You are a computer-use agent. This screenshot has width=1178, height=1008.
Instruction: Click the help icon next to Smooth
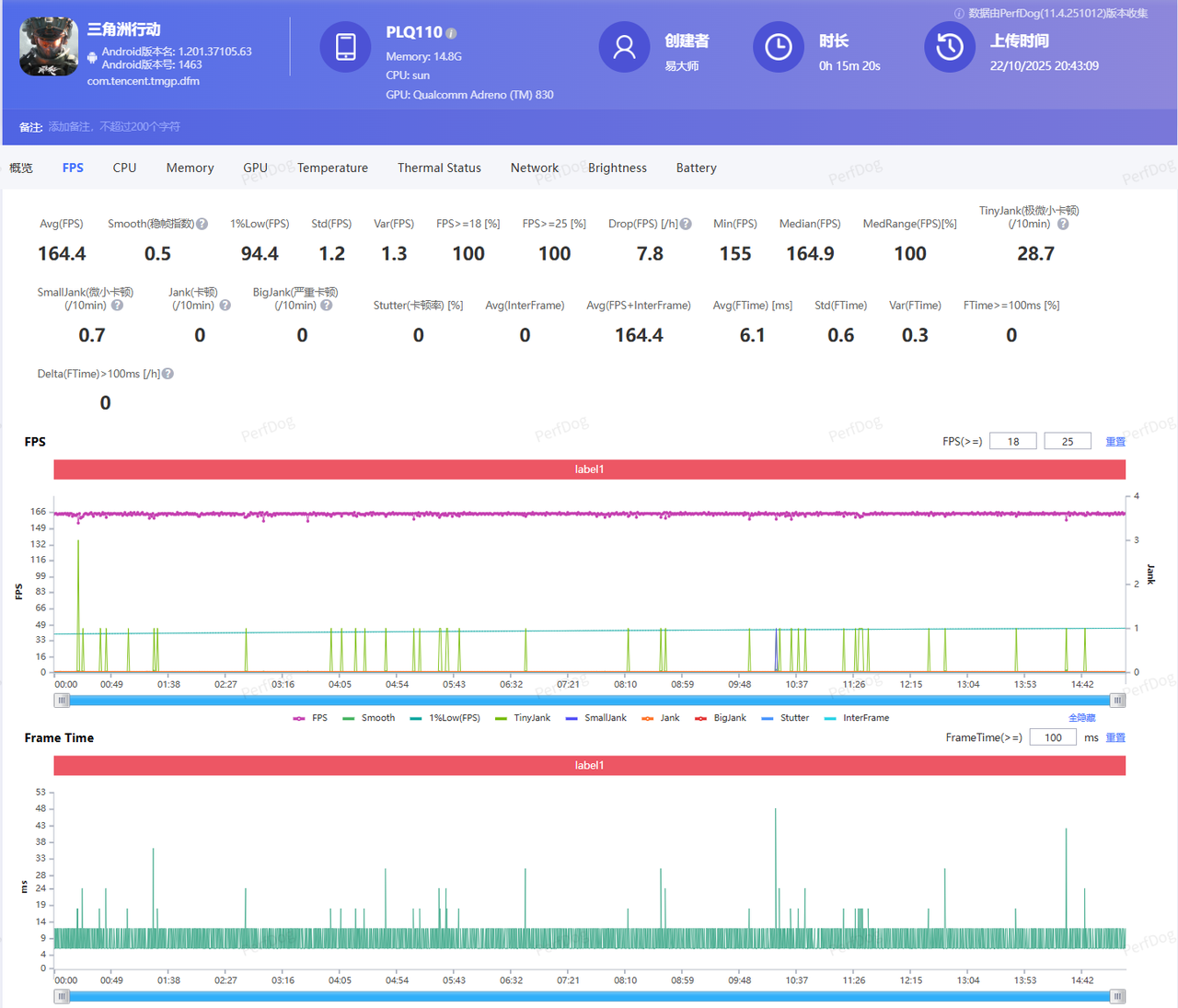[x=202, y=224]
